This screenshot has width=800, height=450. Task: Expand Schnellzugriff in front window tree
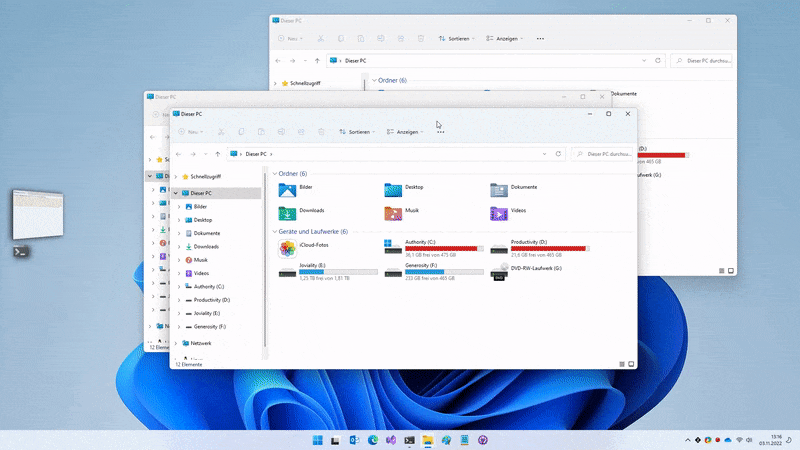(x=176, y=177)
